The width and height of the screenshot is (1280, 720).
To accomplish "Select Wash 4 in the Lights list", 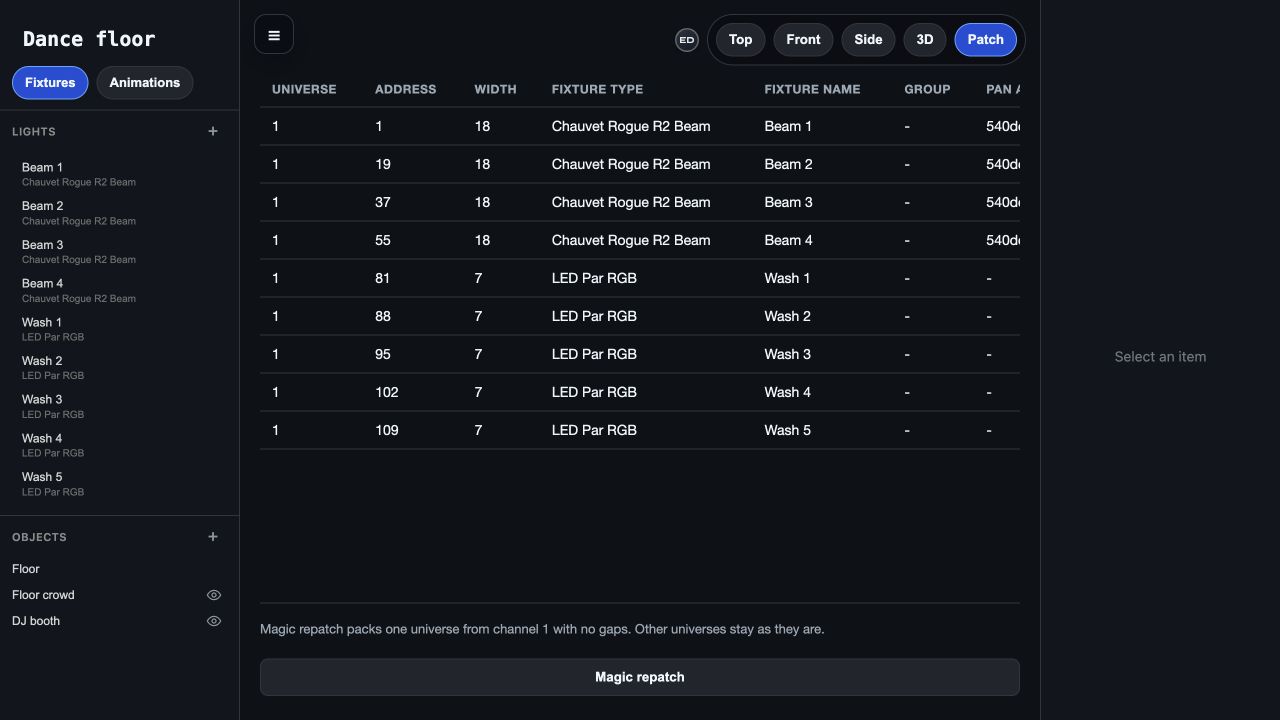I will 120,445.
